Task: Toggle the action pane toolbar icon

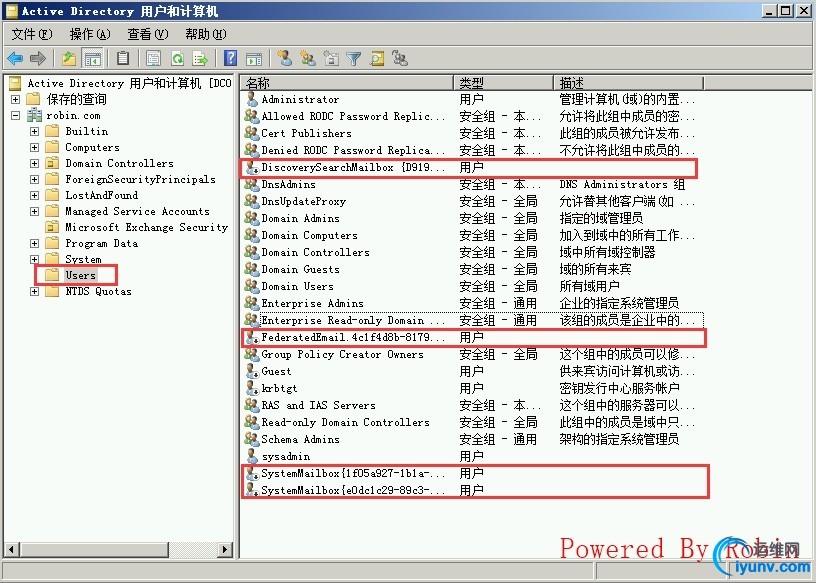Action: coord(254,59)
